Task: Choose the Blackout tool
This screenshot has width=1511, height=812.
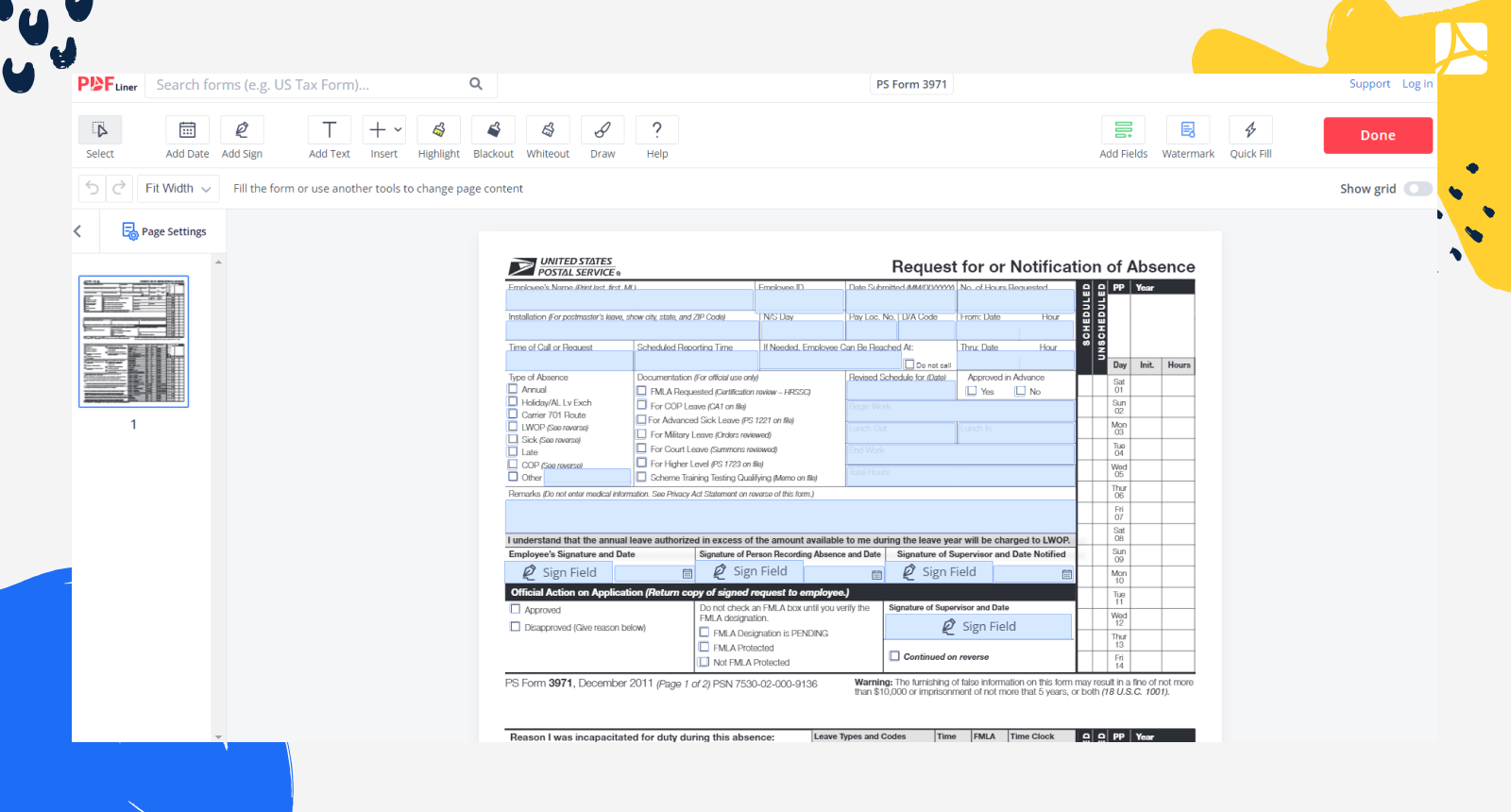Action: tap(493, 130)
